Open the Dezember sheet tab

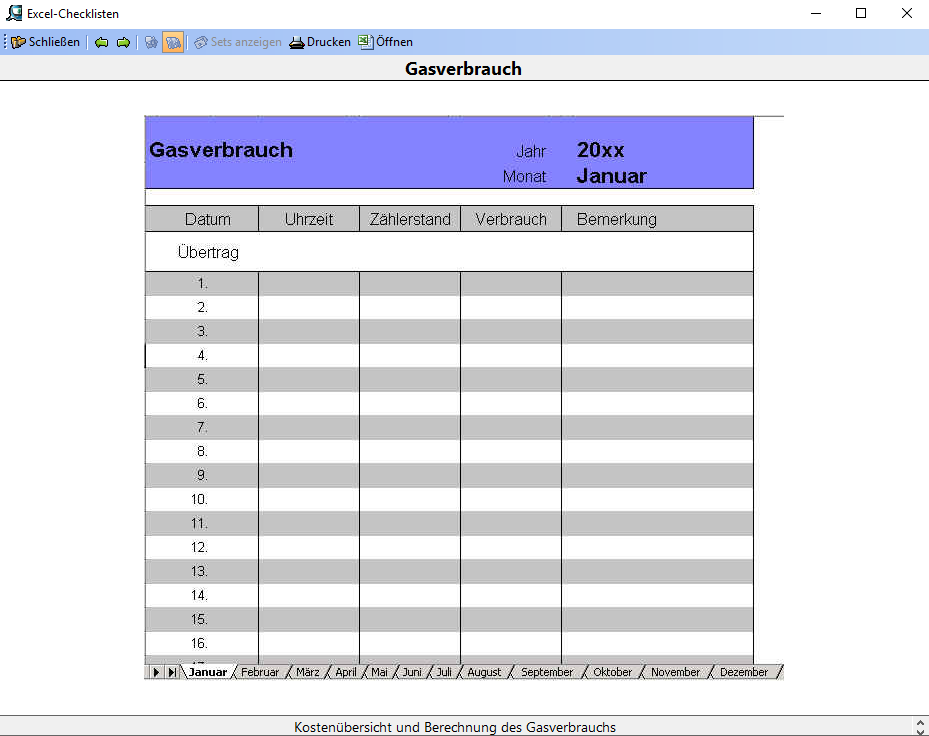tap(744, 672)
